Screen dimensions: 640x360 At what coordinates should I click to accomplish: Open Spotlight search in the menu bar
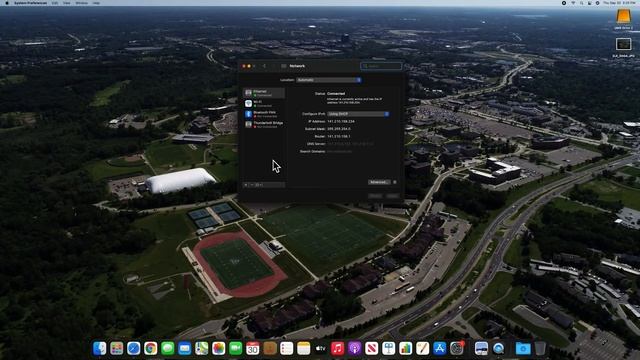tap(581, 3)
